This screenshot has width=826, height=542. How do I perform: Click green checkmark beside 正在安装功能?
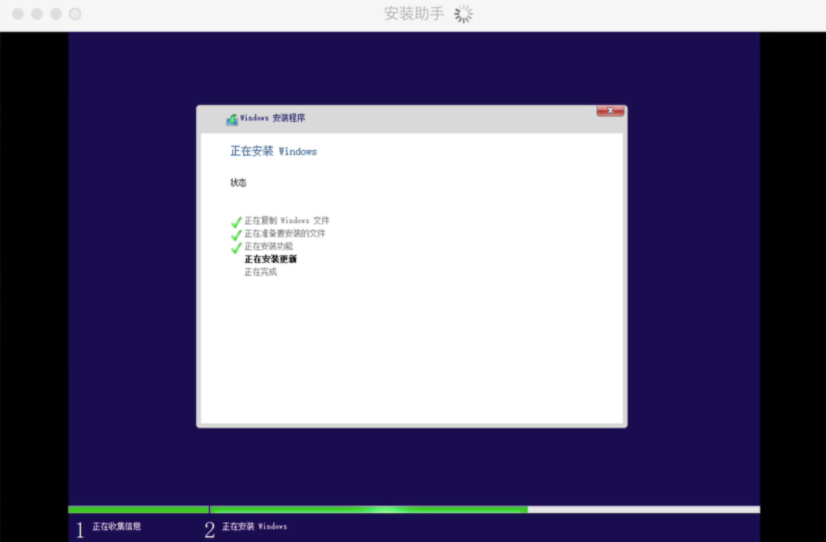pyautogui.click(x=236, y=248)
